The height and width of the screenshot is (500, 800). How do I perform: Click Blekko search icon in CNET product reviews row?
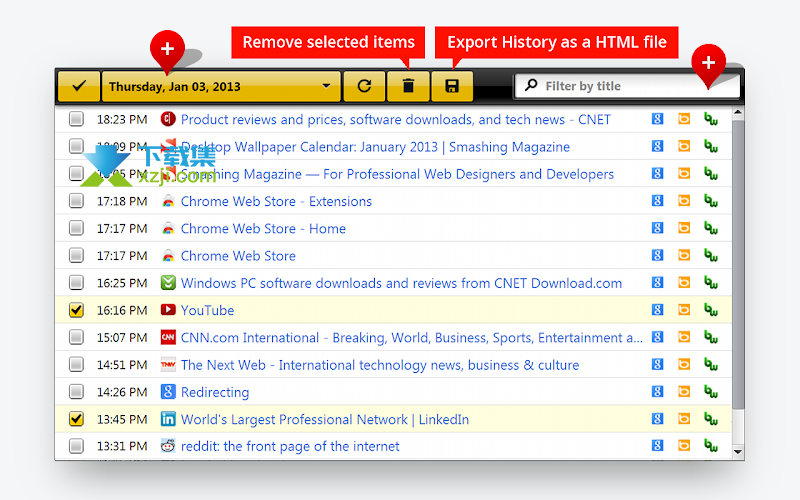711,119
